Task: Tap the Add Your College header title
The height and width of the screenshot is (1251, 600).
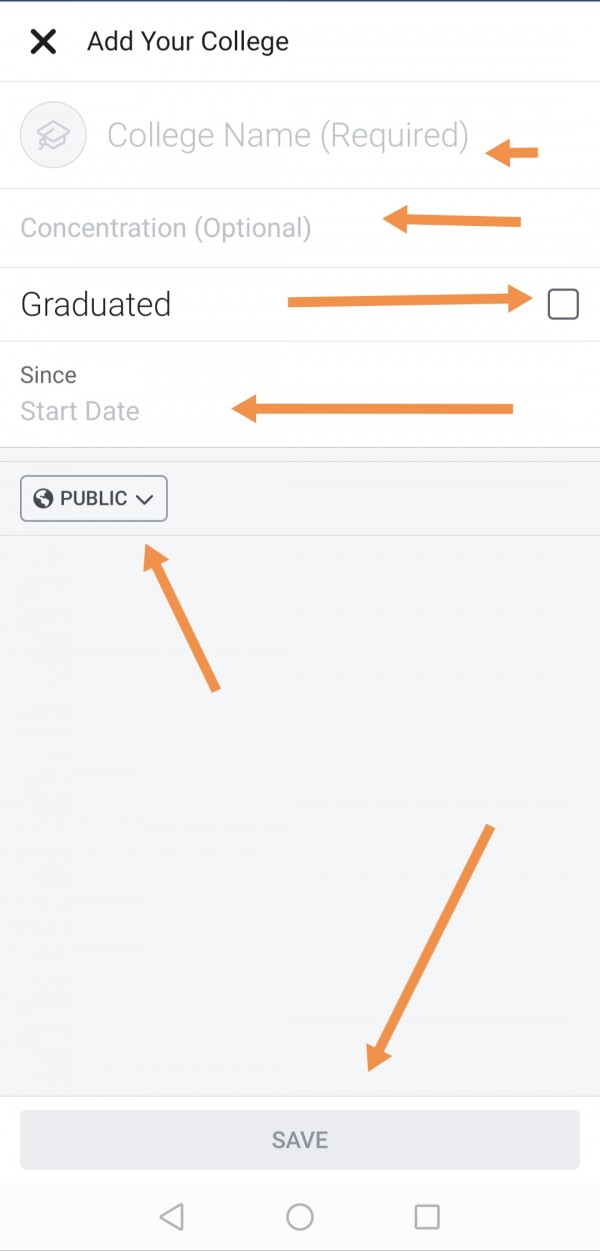Action: tap(188, 42)
